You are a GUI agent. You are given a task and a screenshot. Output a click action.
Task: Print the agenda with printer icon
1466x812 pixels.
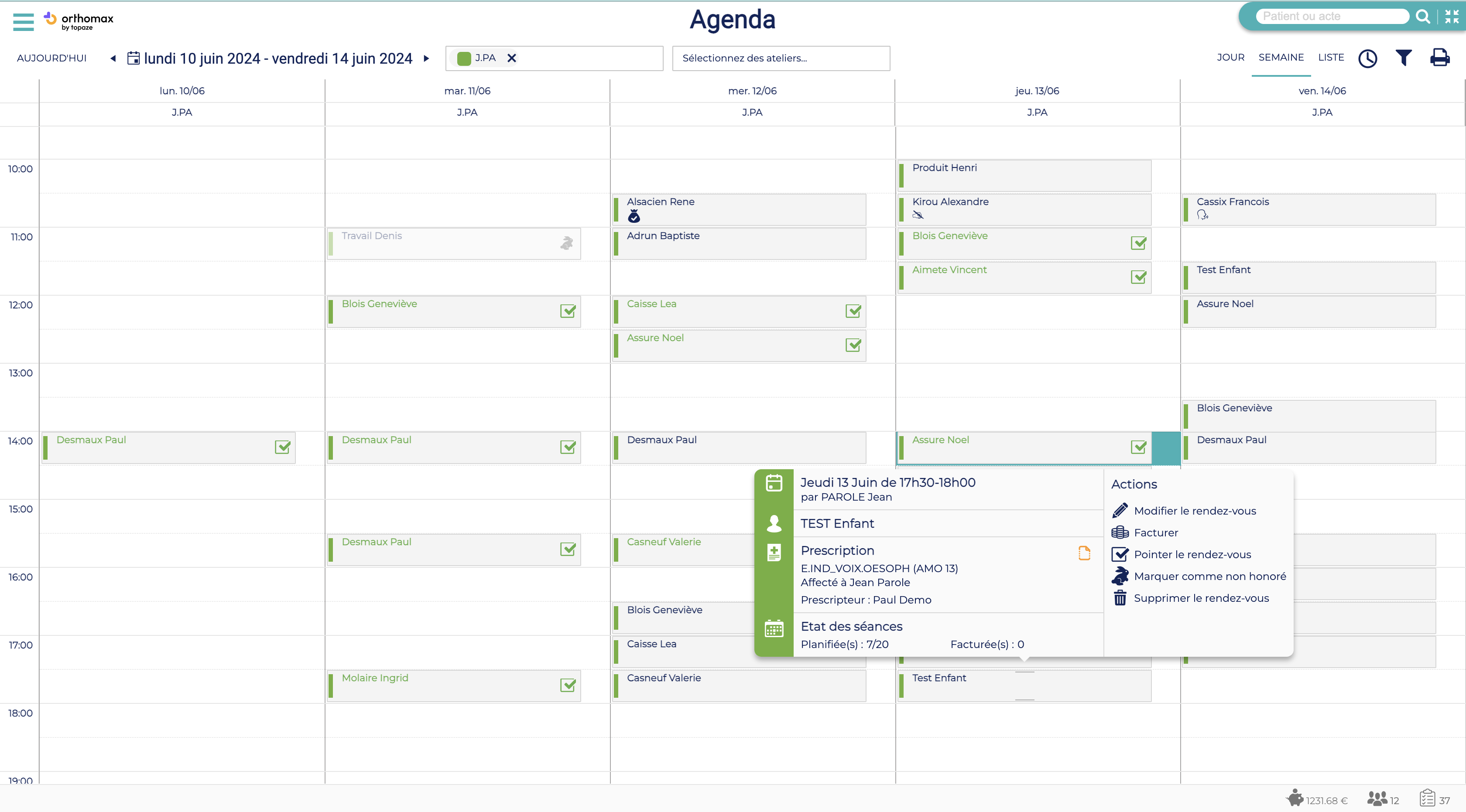coord(1440,58)
